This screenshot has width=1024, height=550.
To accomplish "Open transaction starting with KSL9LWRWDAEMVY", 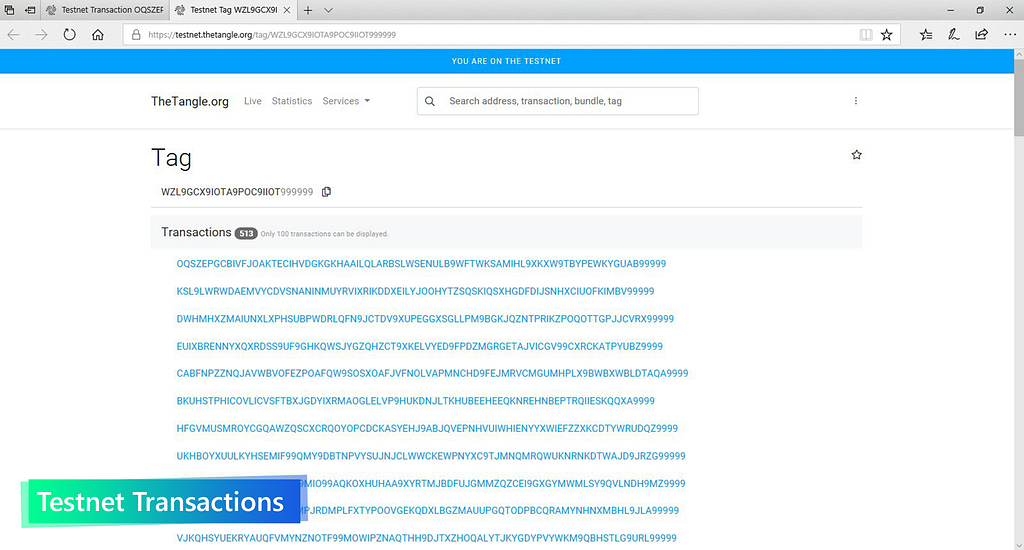I will [415, 291].
